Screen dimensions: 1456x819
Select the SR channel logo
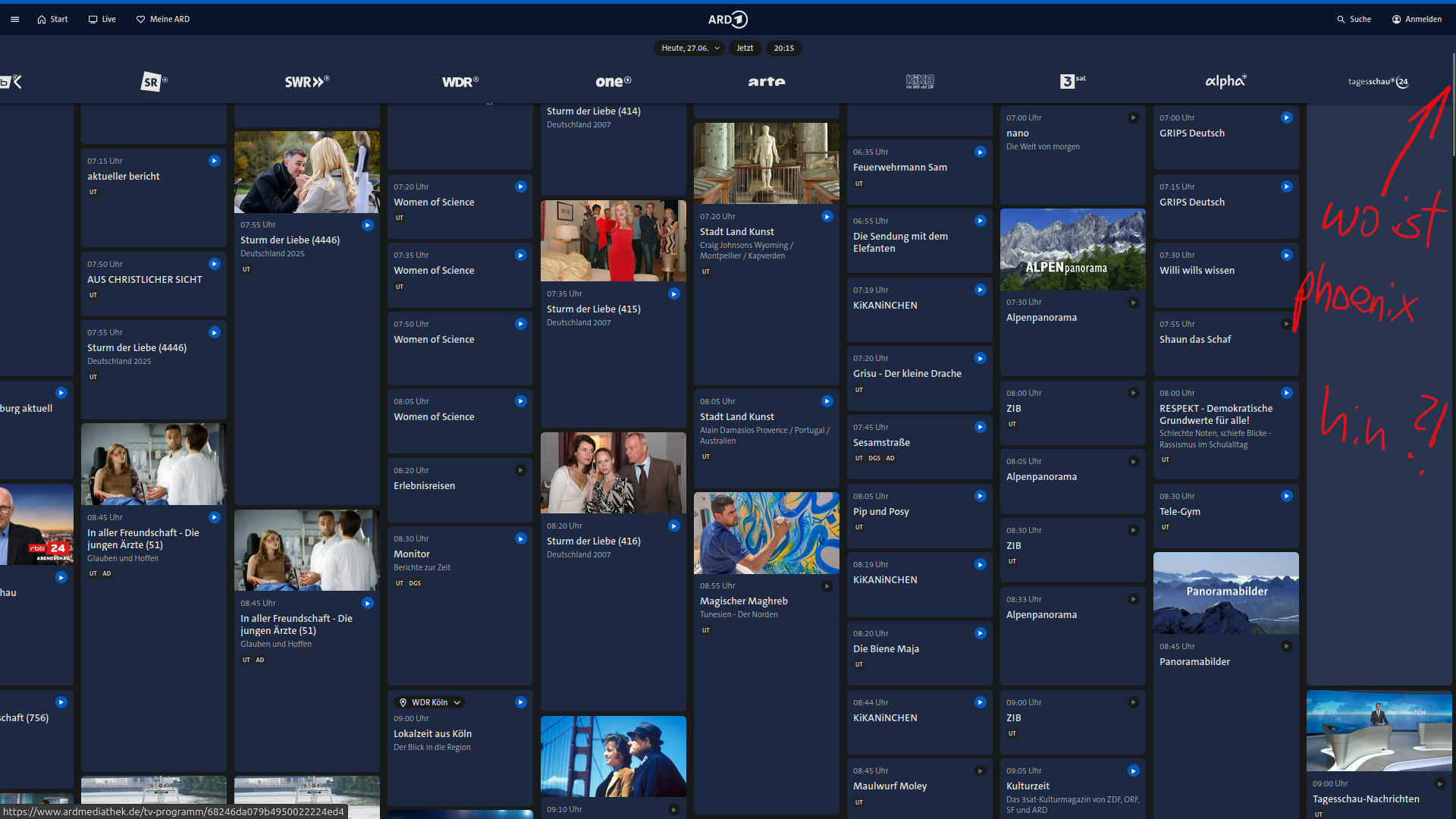tap(154, 81)
